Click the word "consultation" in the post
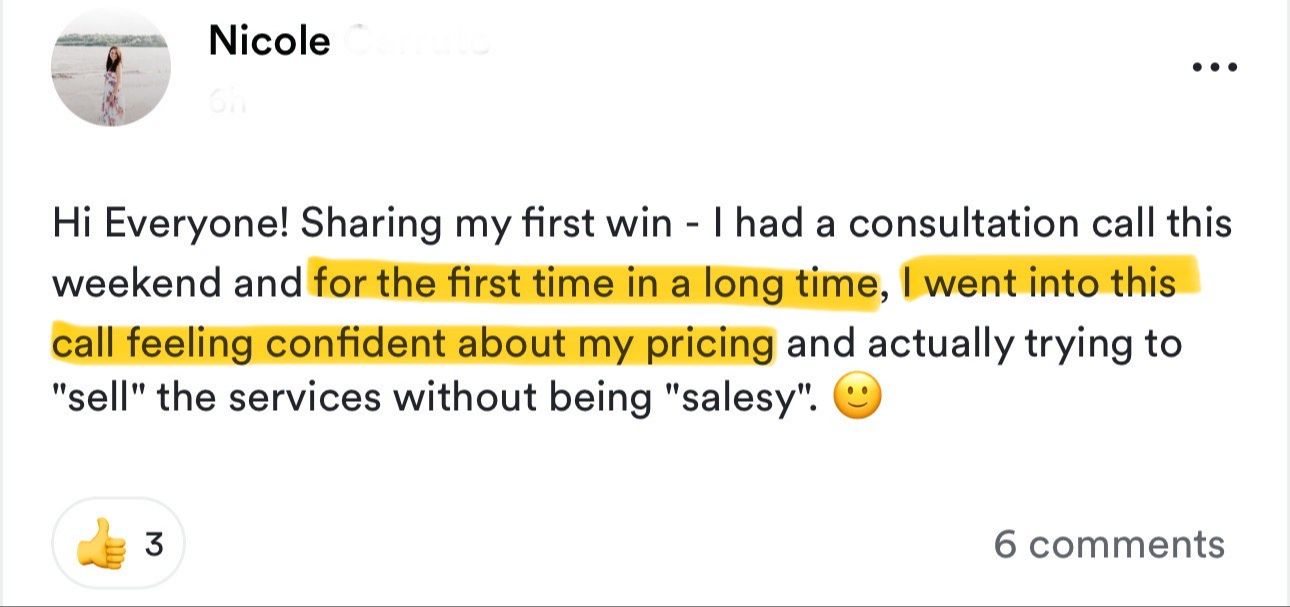The image size is (1290, 607). click(x=937, y=224)
